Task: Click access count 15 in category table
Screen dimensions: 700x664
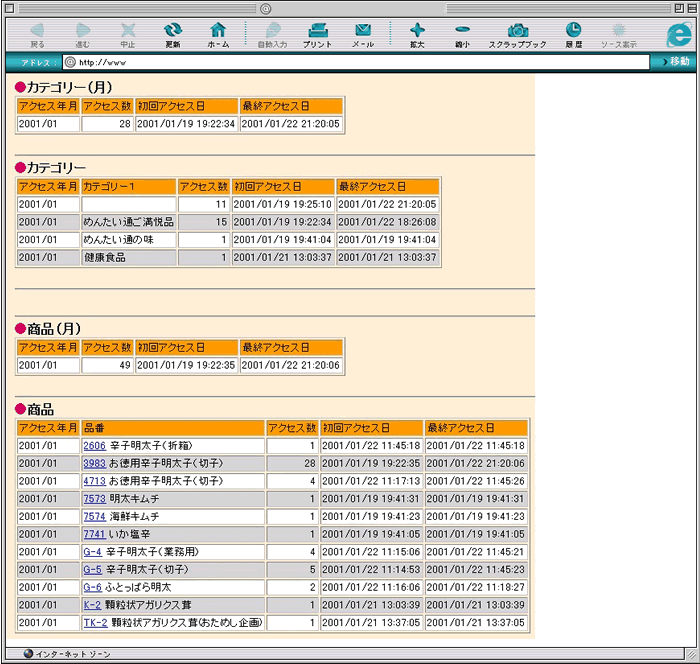Action: (x=204, y=222)
